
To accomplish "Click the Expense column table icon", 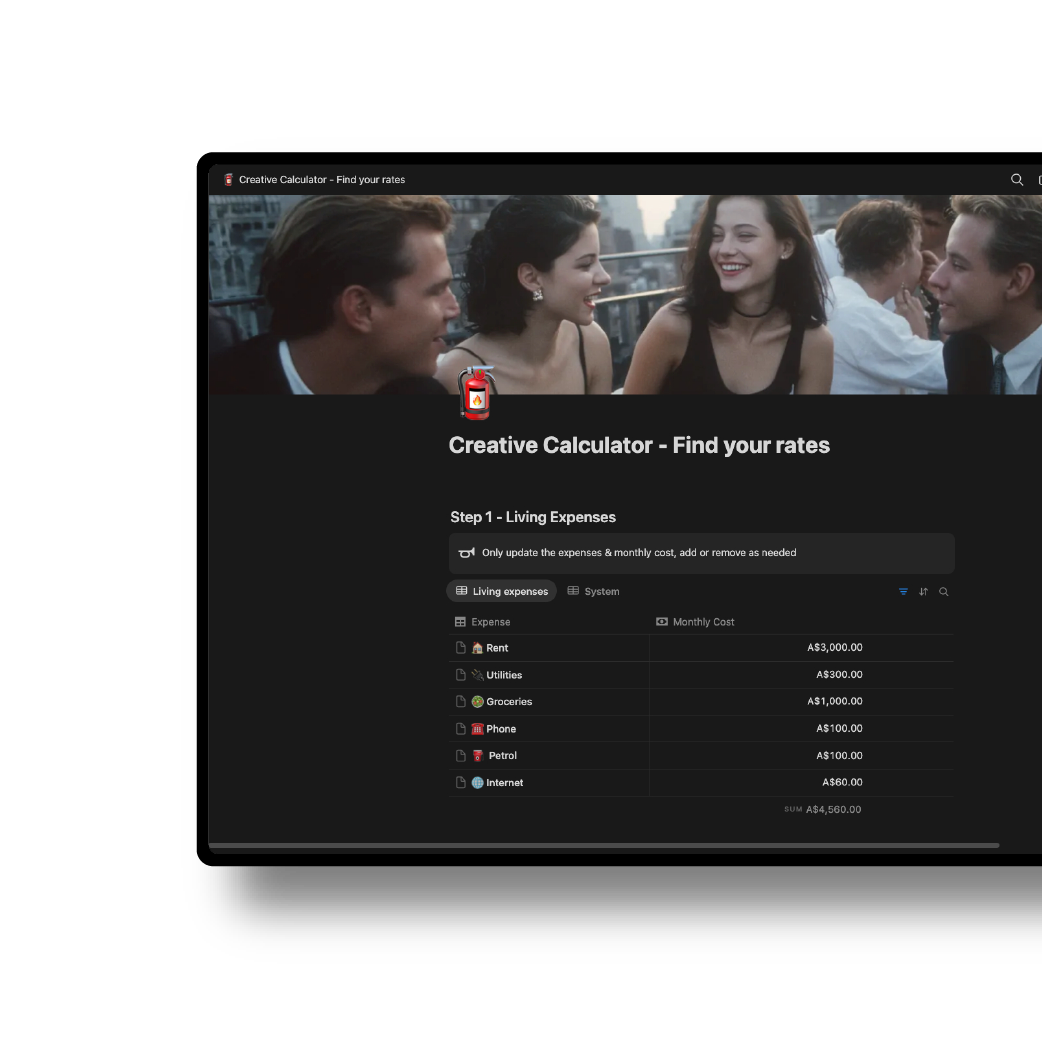I will coord(460,622).
